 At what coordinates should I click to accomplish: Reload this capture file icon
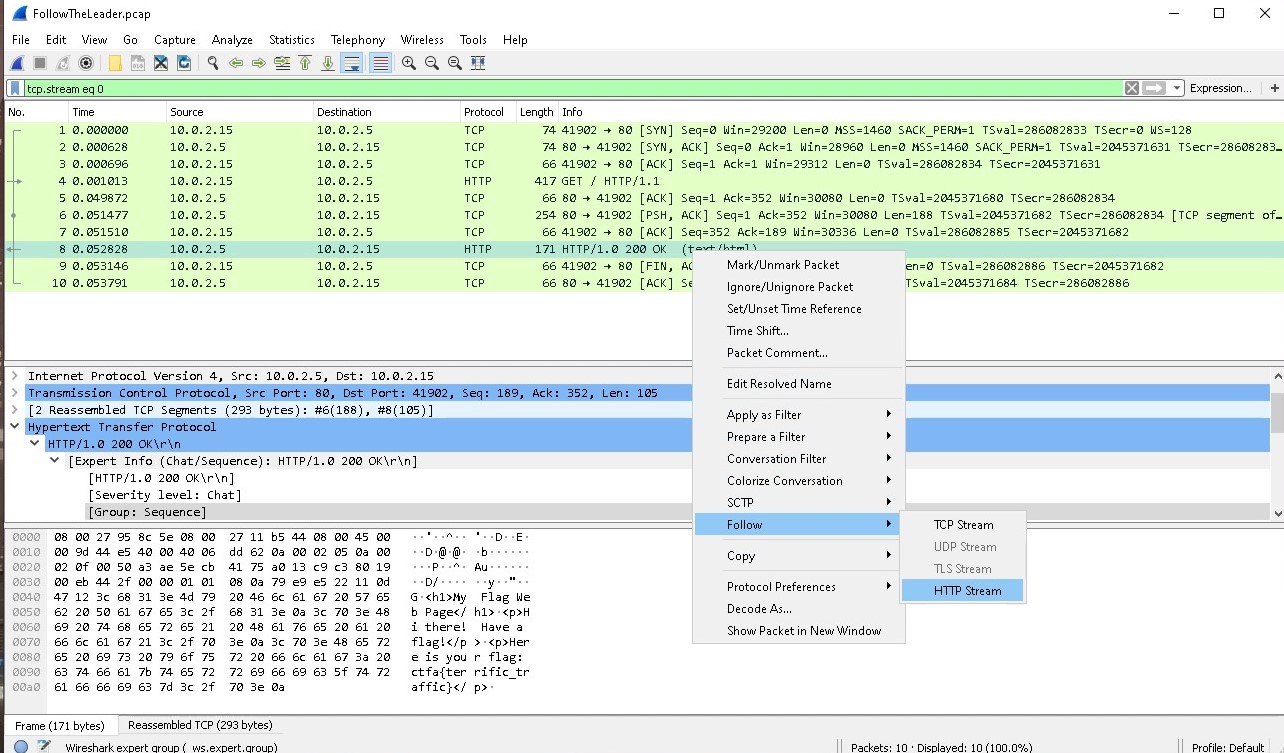coord(184,63)
